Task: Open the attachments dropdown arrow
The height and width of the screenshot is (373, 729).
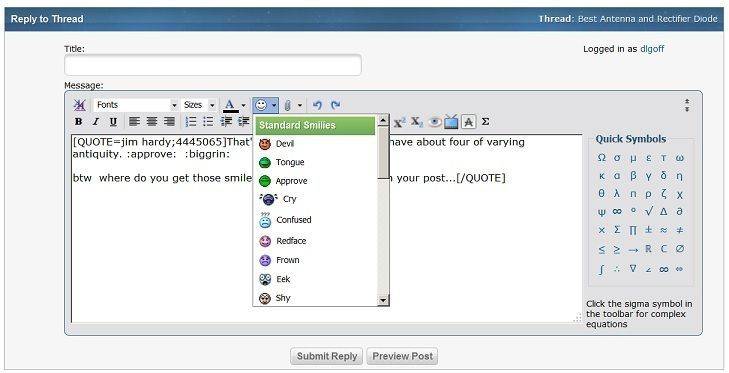Action: coord(300,106)
